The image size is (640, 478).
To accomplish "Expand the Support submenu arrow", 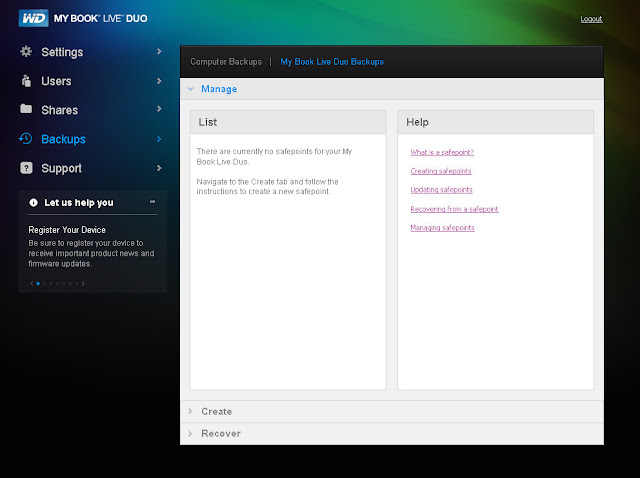I will tap(159, 168).
